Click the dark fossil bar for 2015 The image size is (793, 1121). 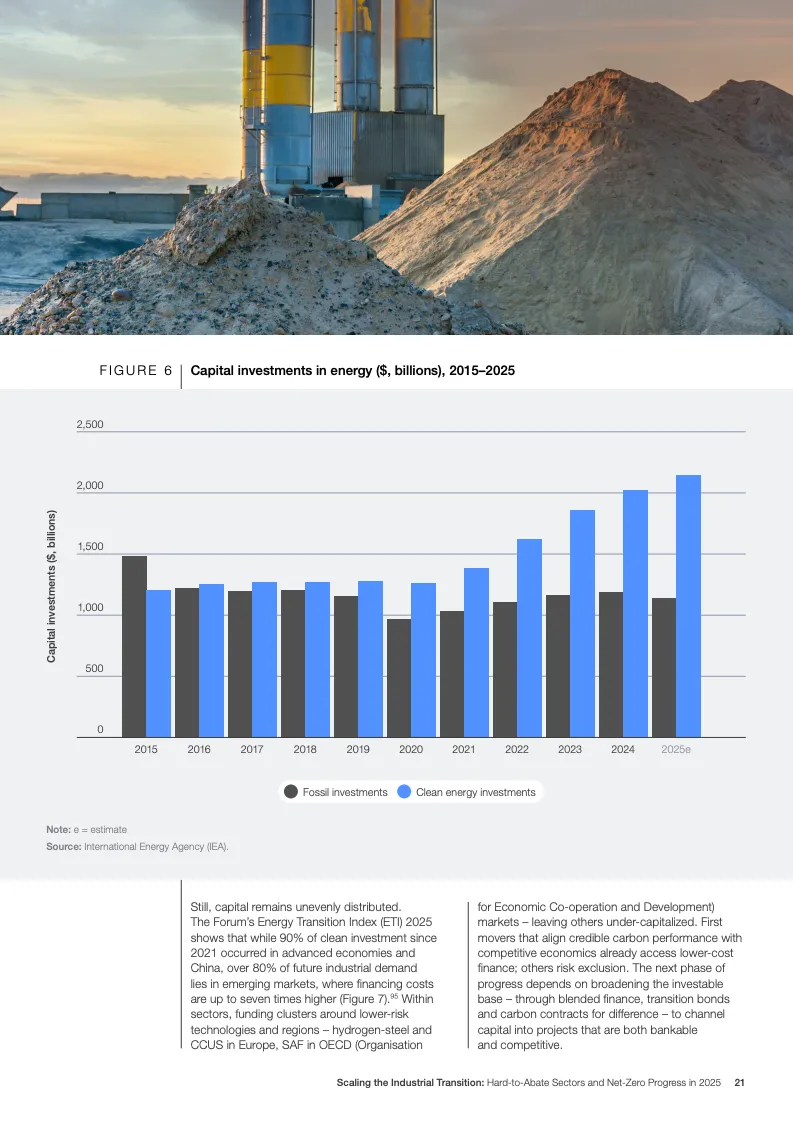134,646
